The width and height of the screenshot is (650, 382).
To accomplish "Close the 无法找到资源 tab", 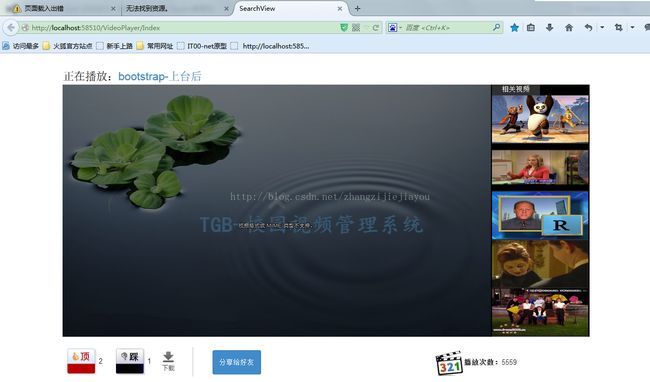I will [226, 8].
